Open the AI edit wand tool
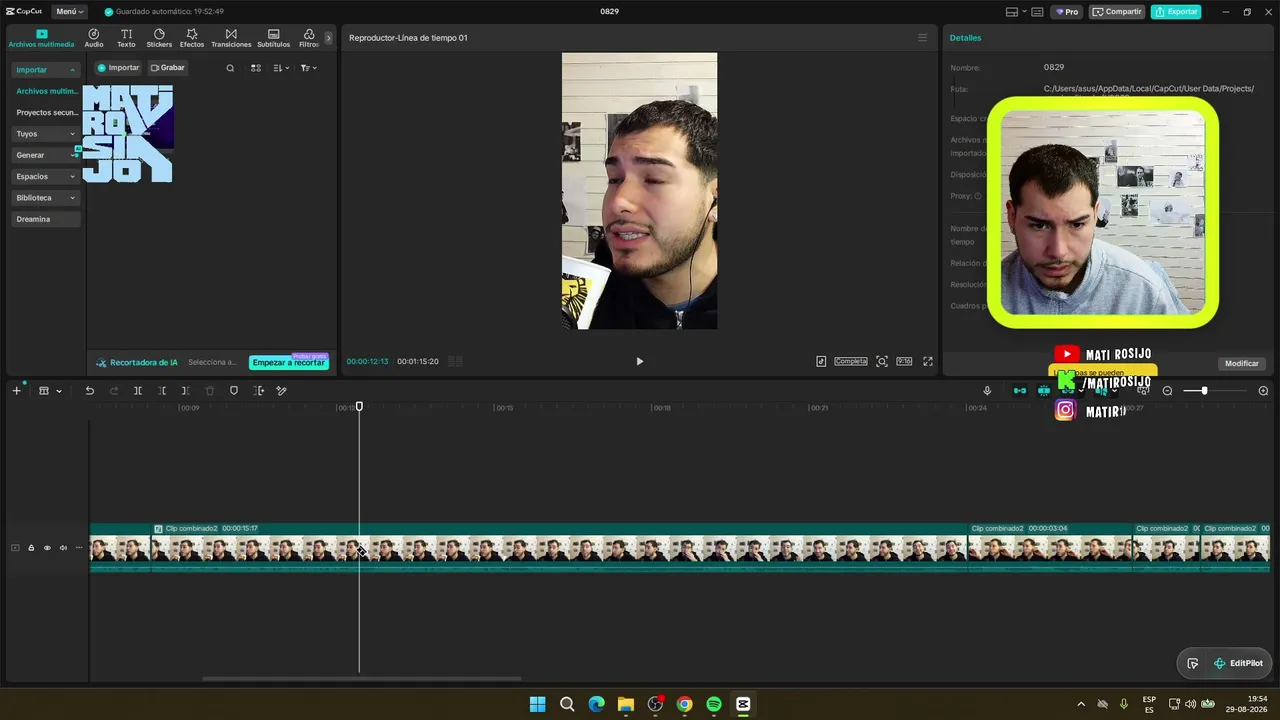This screenshot has width=1280, height=720. coord(282,390)
